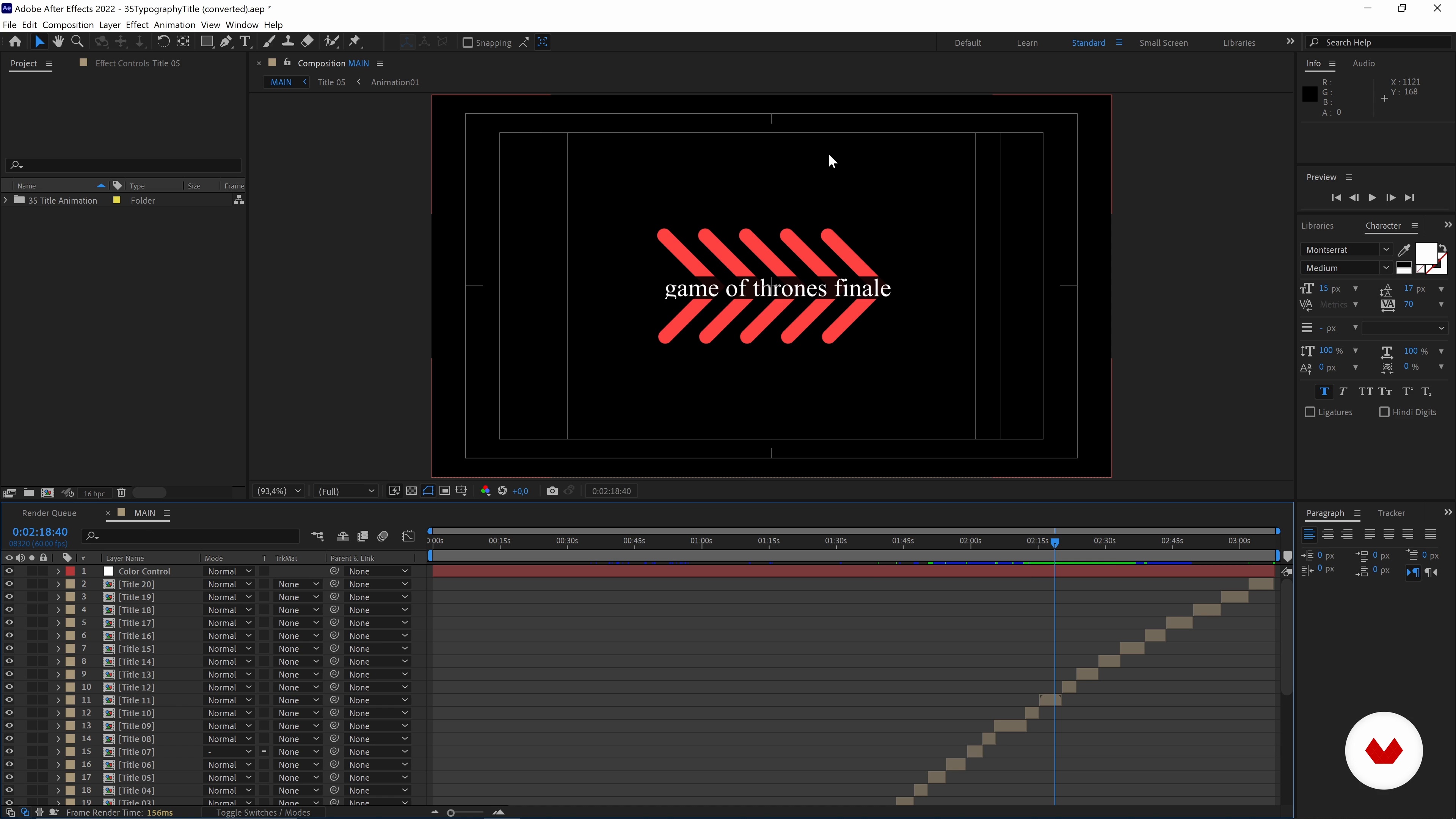
Task: Select the Brush tool
Action: tap(269, 41)
